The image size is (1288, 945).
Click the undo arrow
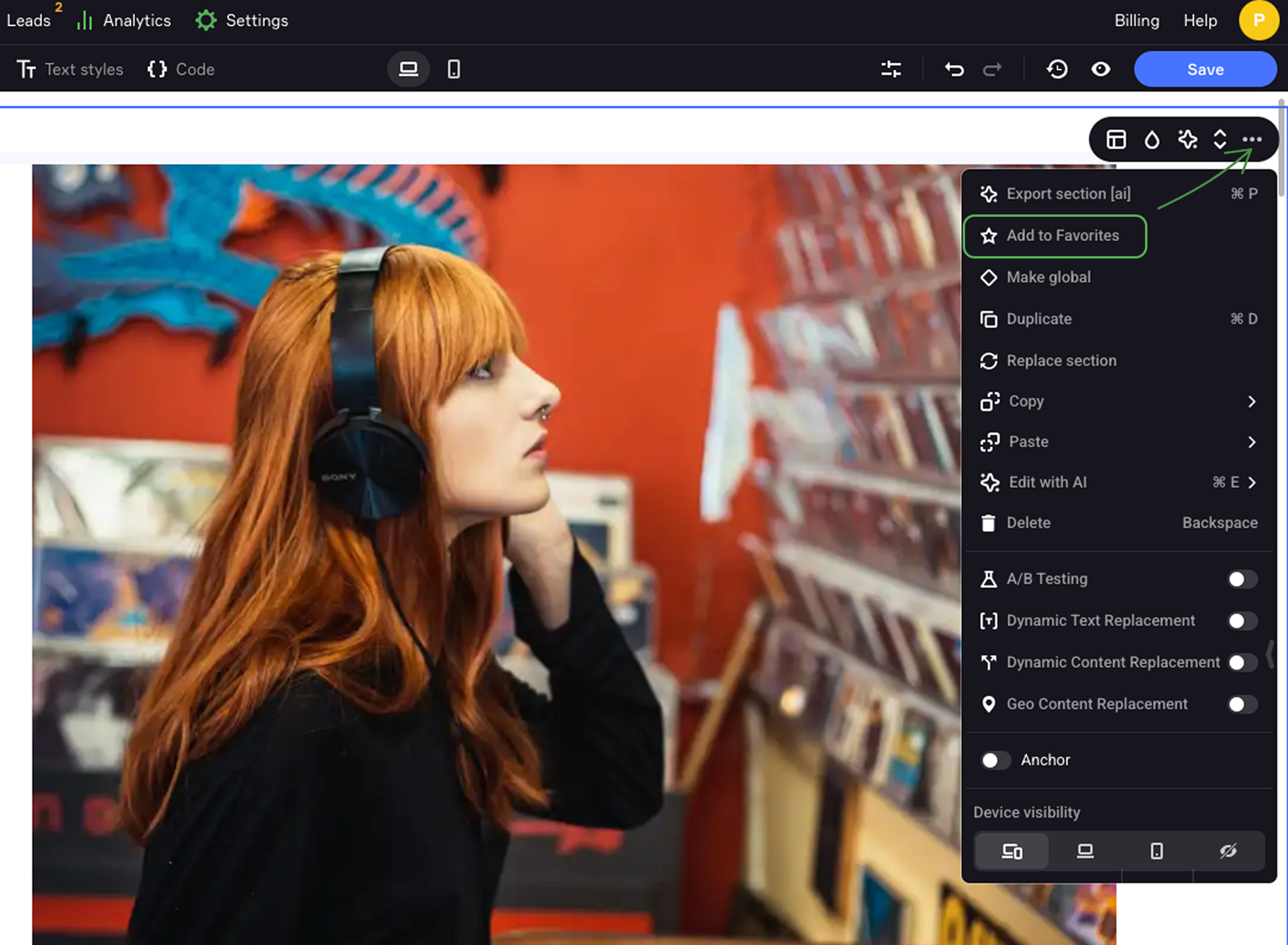954,69
